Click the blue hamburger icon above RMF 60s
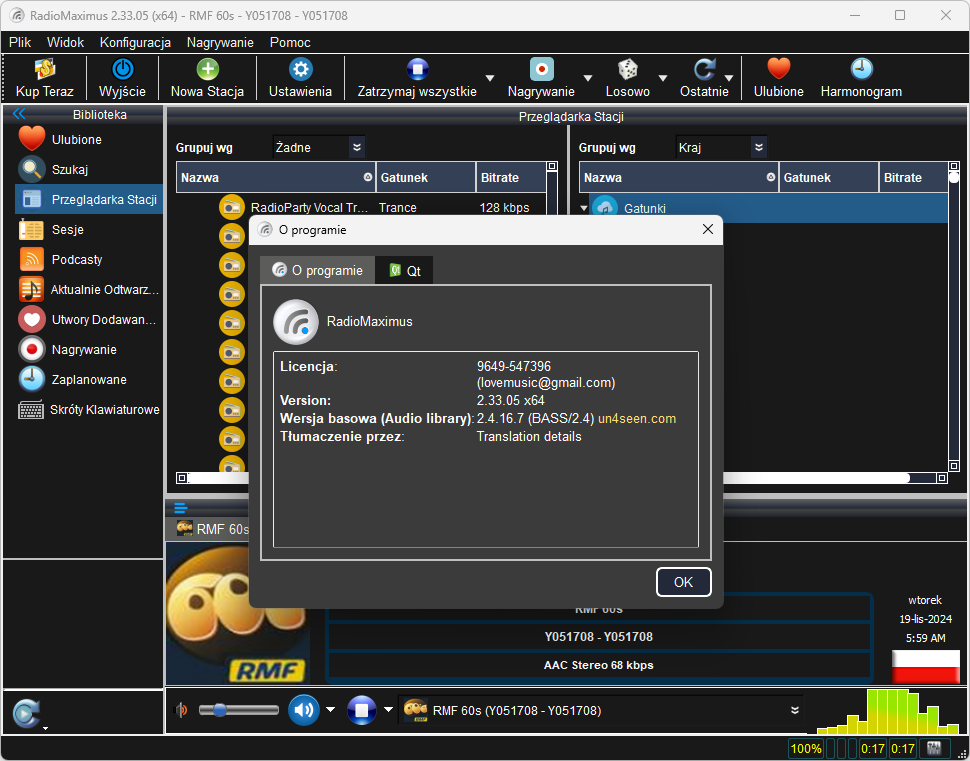Screen dimensions: 970x761 coord(181,509)
